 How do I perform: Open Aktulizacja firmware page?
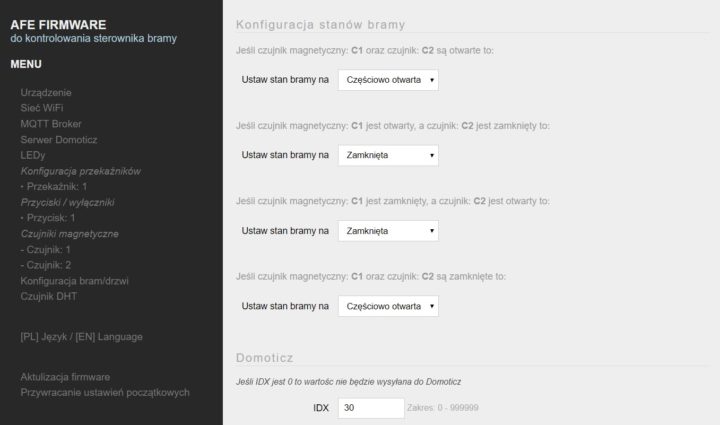[x=65, y=377]
